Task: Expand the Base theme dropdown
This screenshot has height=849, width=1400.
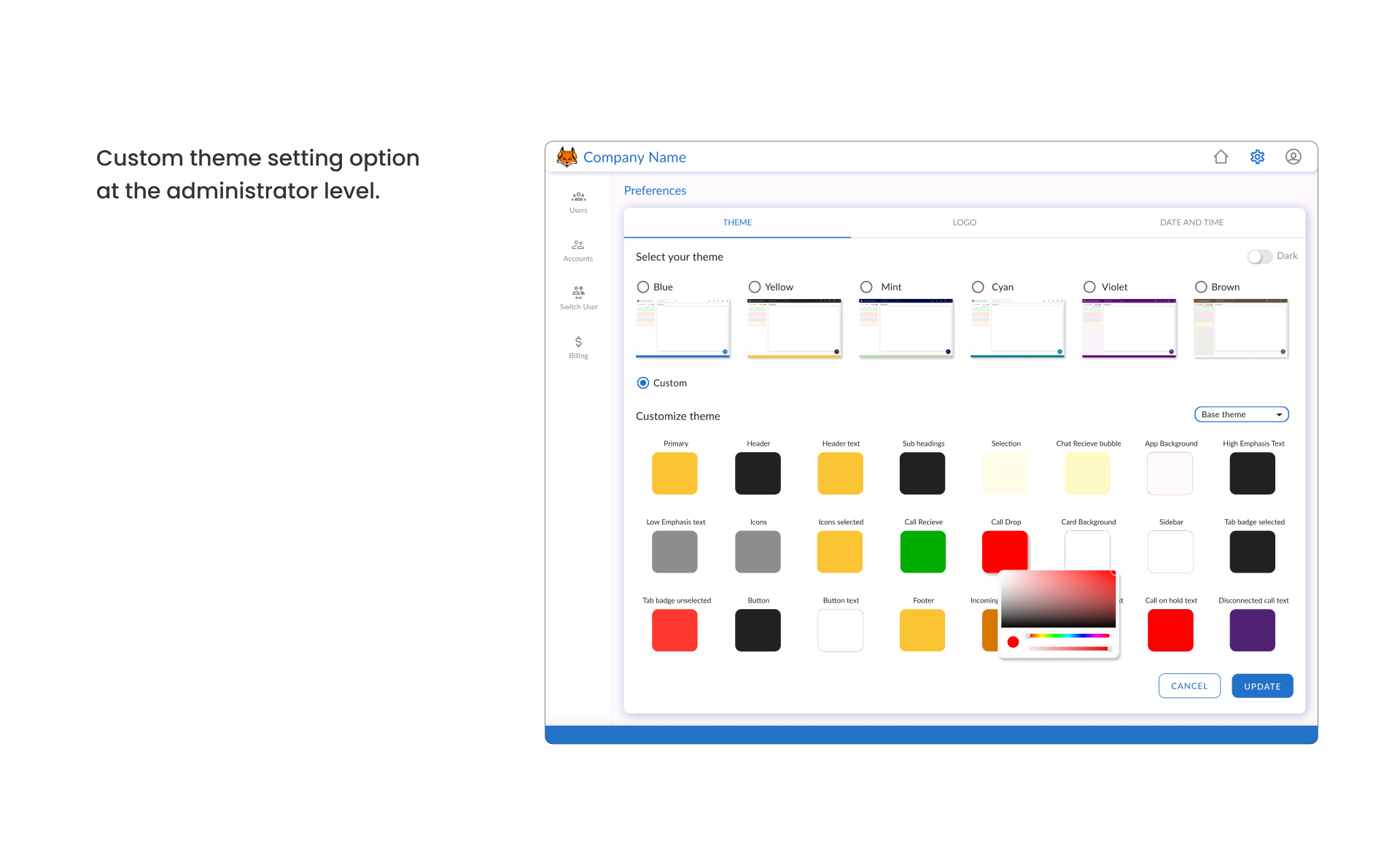Action: [x=1241, y=414]
